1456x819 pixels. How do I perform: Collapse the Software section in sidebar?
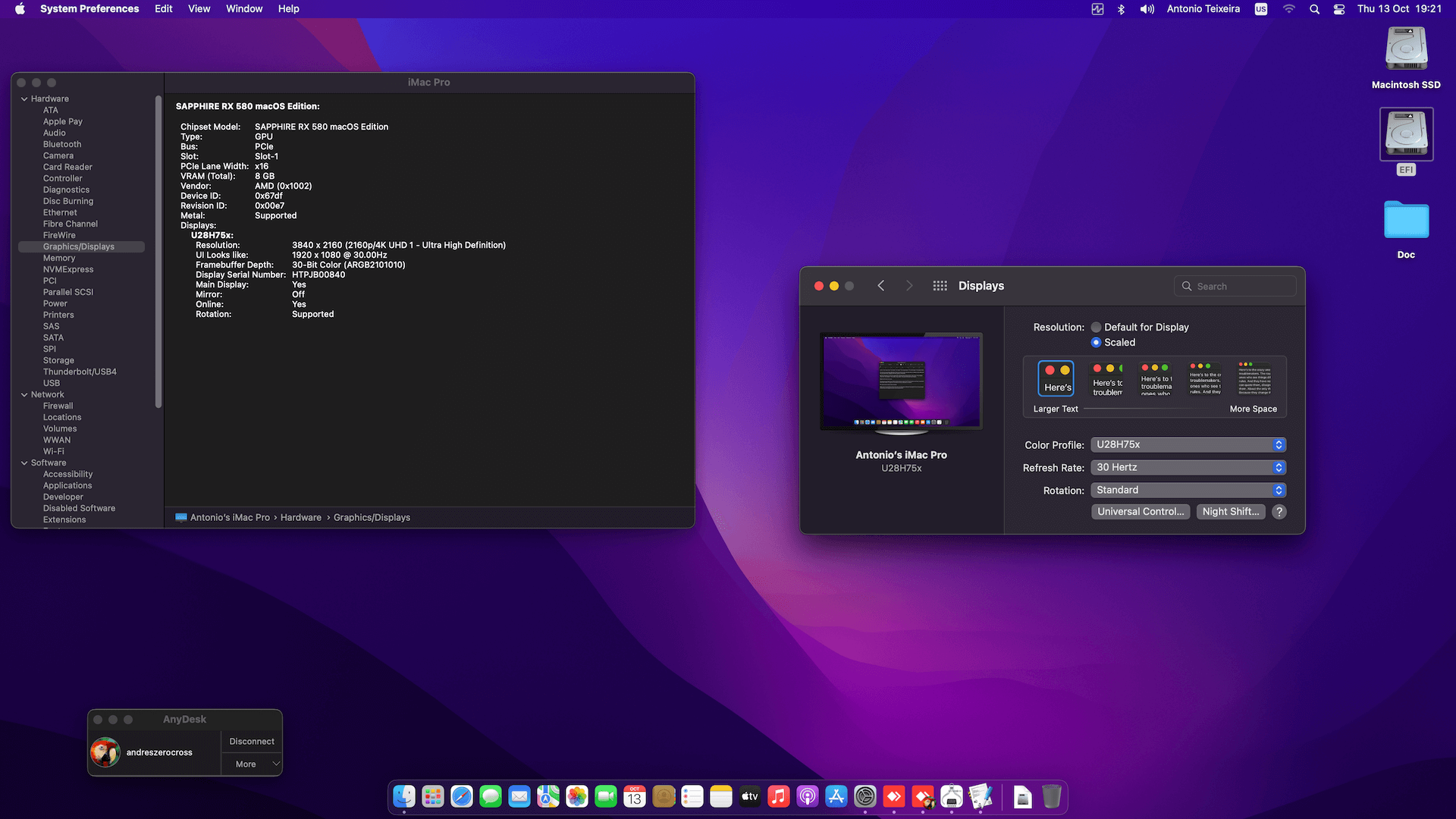point(24,463)
